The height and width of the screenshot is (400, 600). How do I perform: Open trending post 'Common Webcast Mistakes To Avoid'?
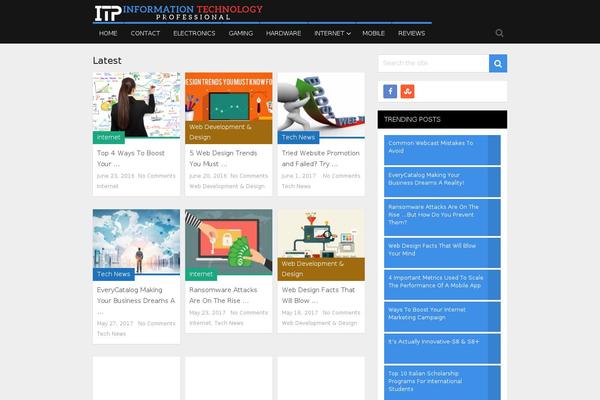[x=442, y=150]
